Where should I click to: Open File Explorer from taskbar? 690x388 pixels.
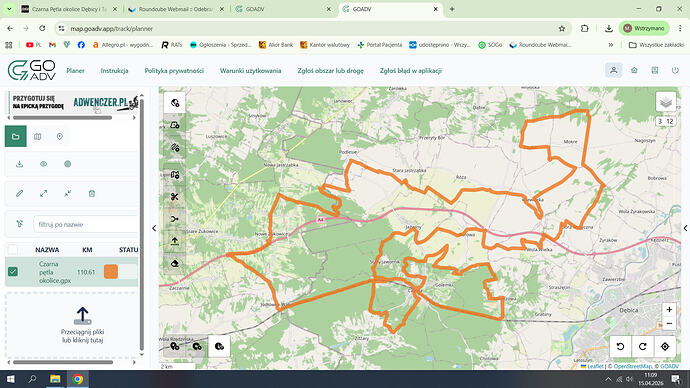click(x=55, y=379)
